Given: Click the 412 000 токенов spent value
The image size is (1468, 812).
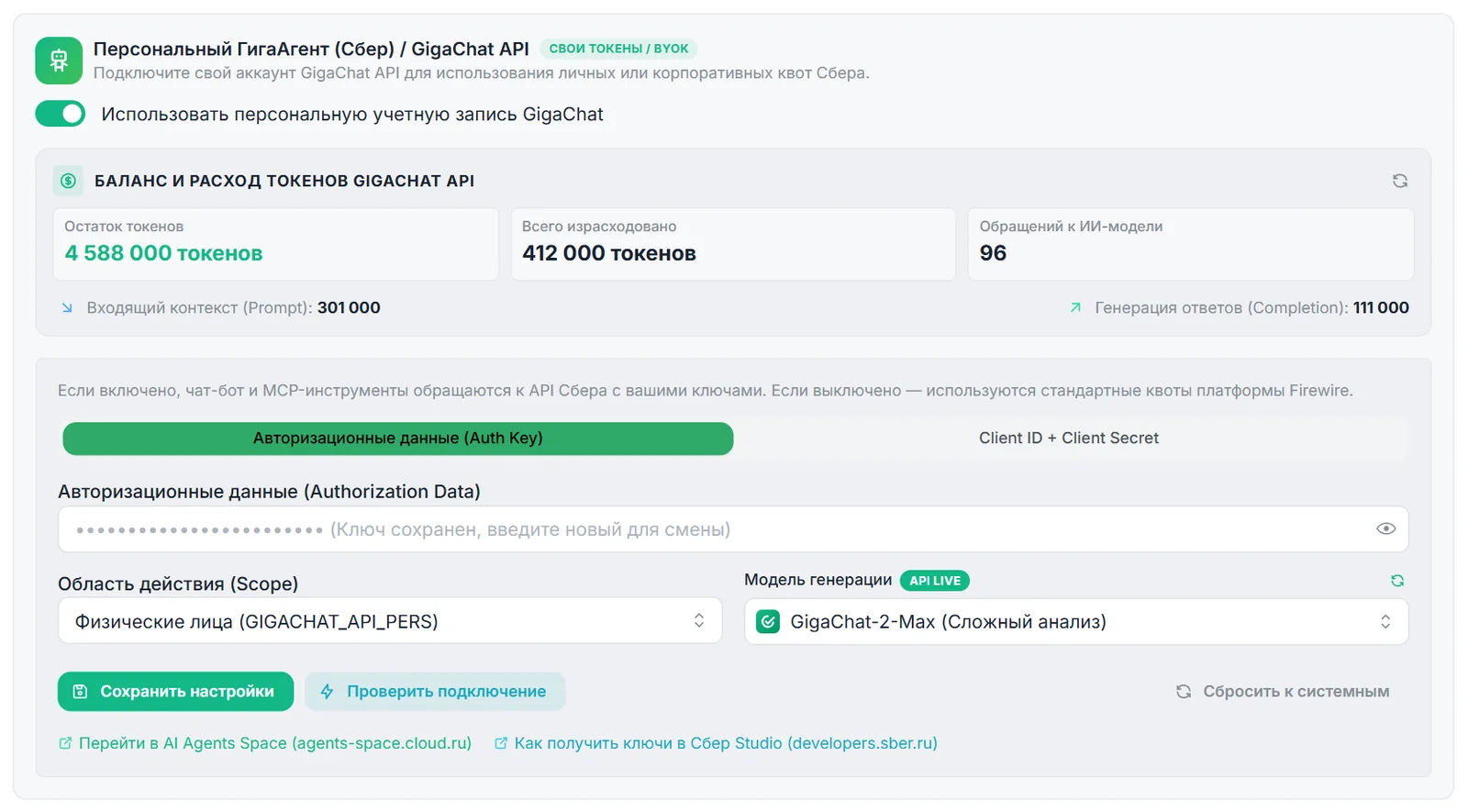Looking at the screenshot, I should click(x=609, y=253).
